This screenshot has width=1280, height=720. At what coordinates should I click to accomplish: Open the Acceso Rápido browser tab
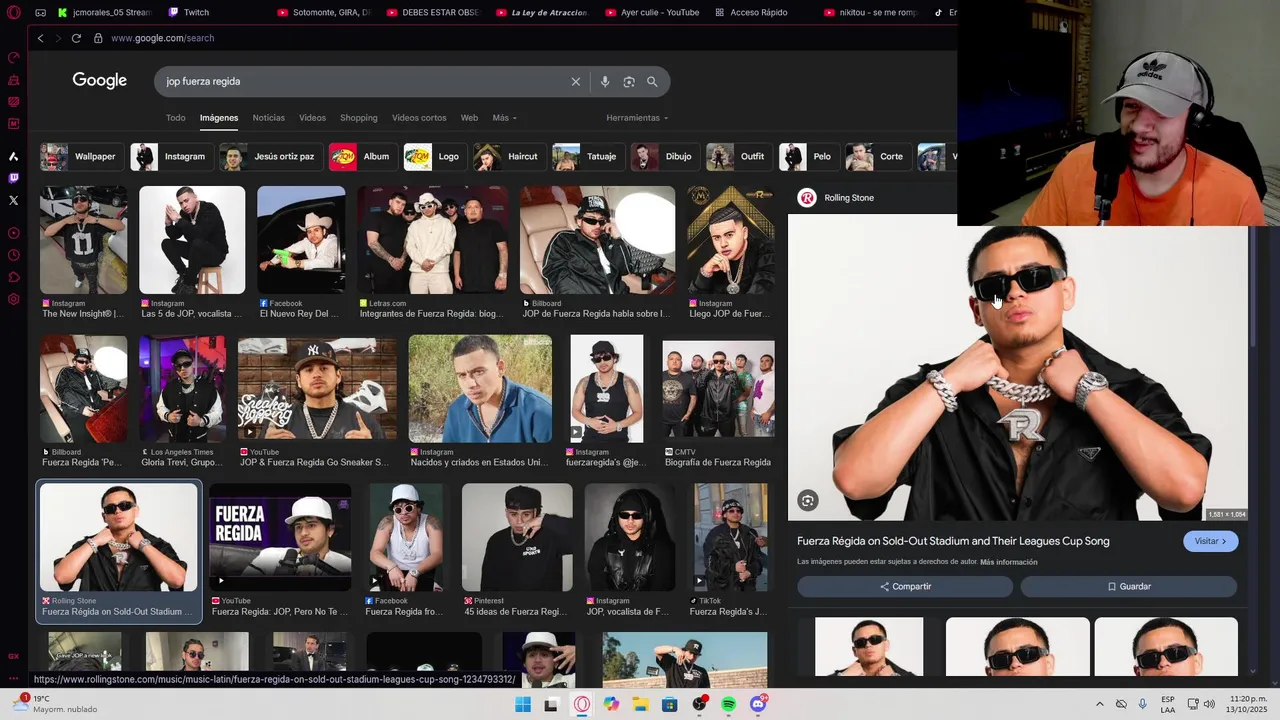[x=751, y=13]
